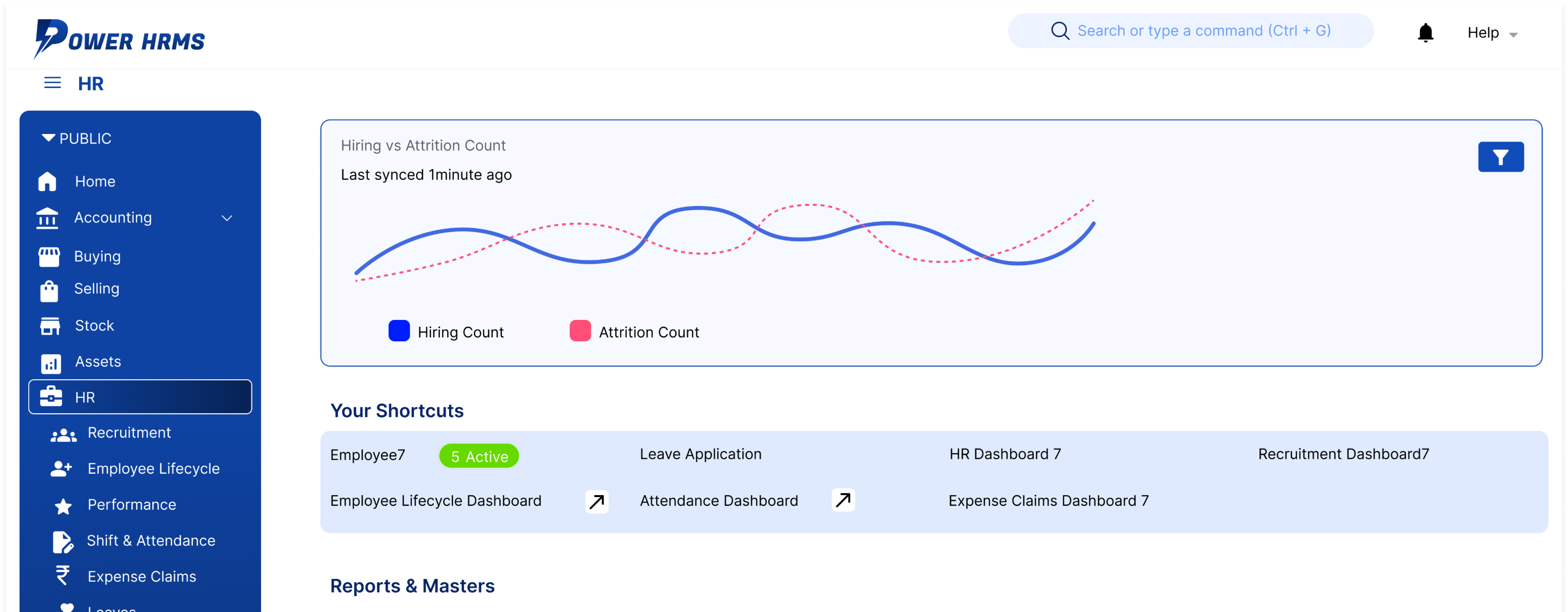The width and height of the screenshot is (1568, 612).
Task: Select the Expense Claims rupee icon
Action: tap(63, 575)
